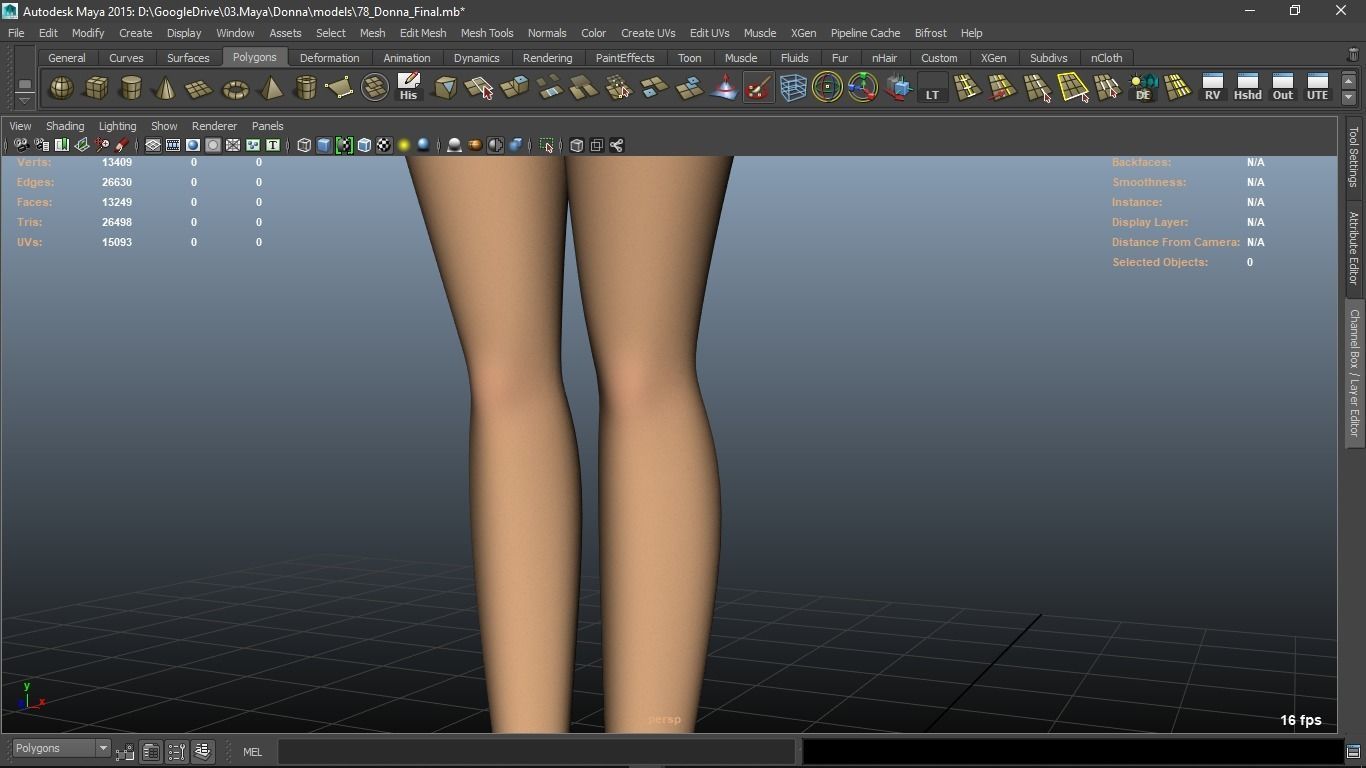Click the His (delete history) shelf icon
The height and width of the screenshot is (768, 1366).
point(408,87)
